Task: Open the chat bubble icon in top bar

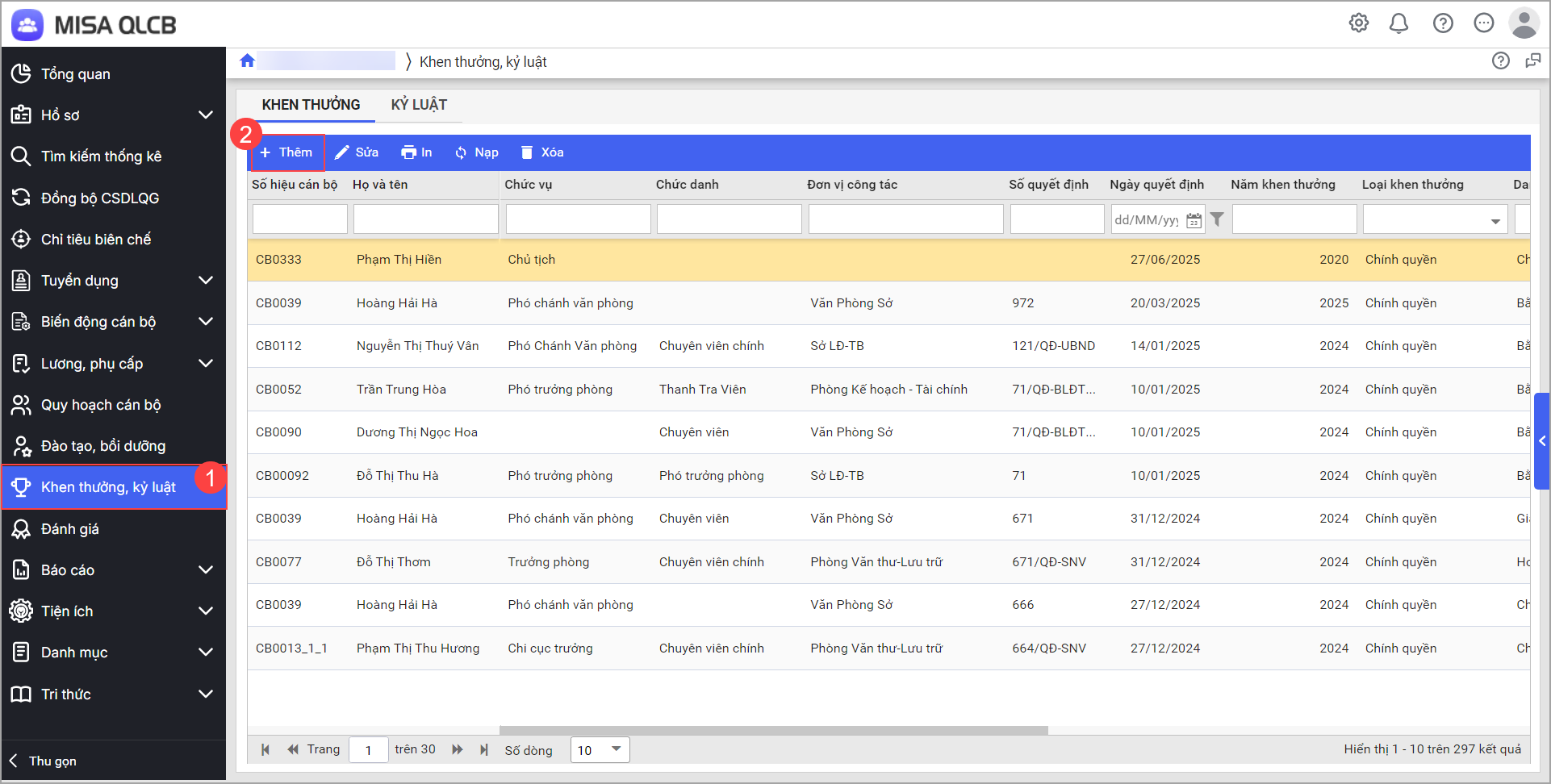Action: (1483, 23)
